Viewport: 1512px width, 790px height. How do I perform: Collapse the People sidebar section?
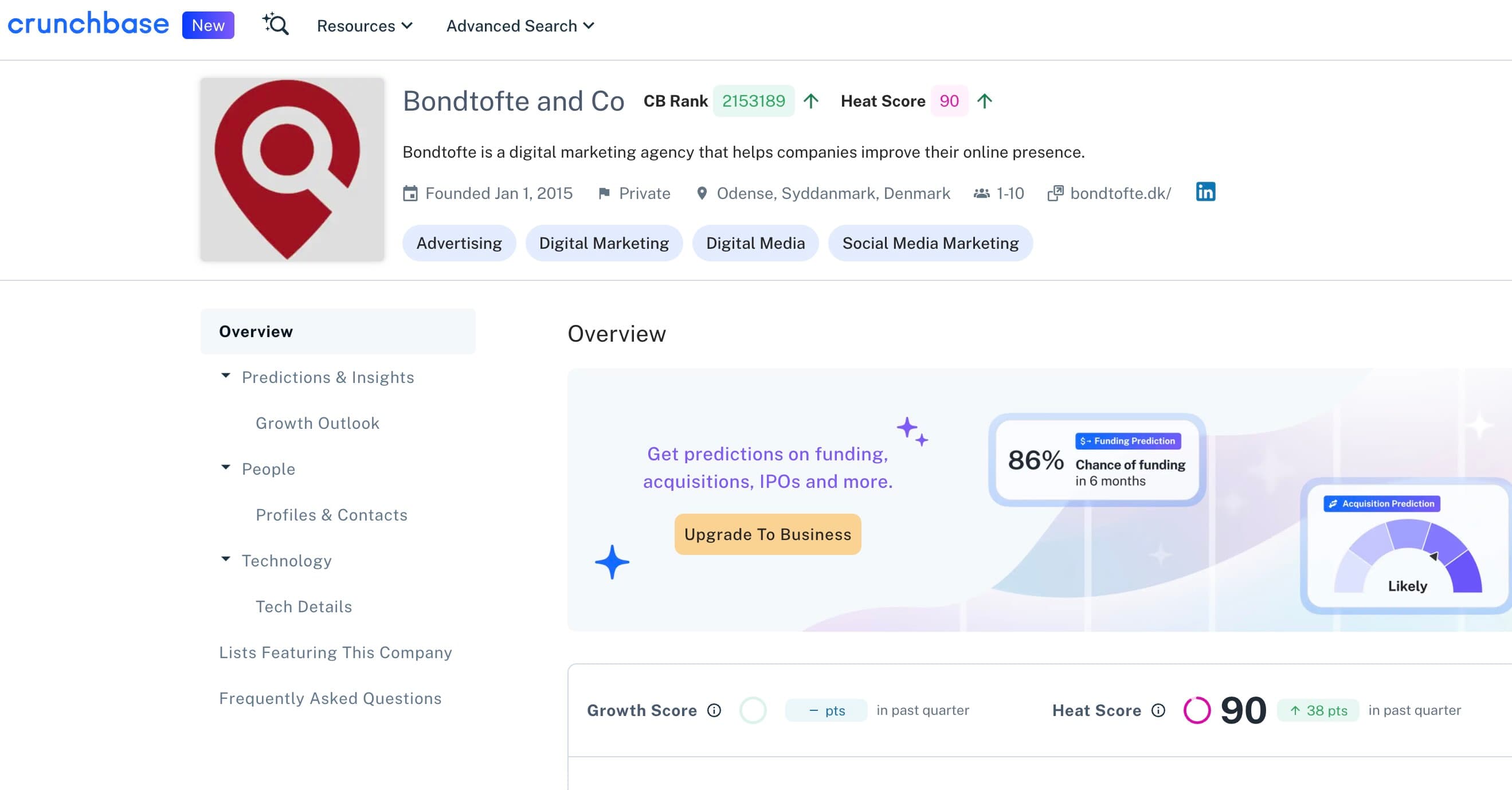[x=225, y=468]
